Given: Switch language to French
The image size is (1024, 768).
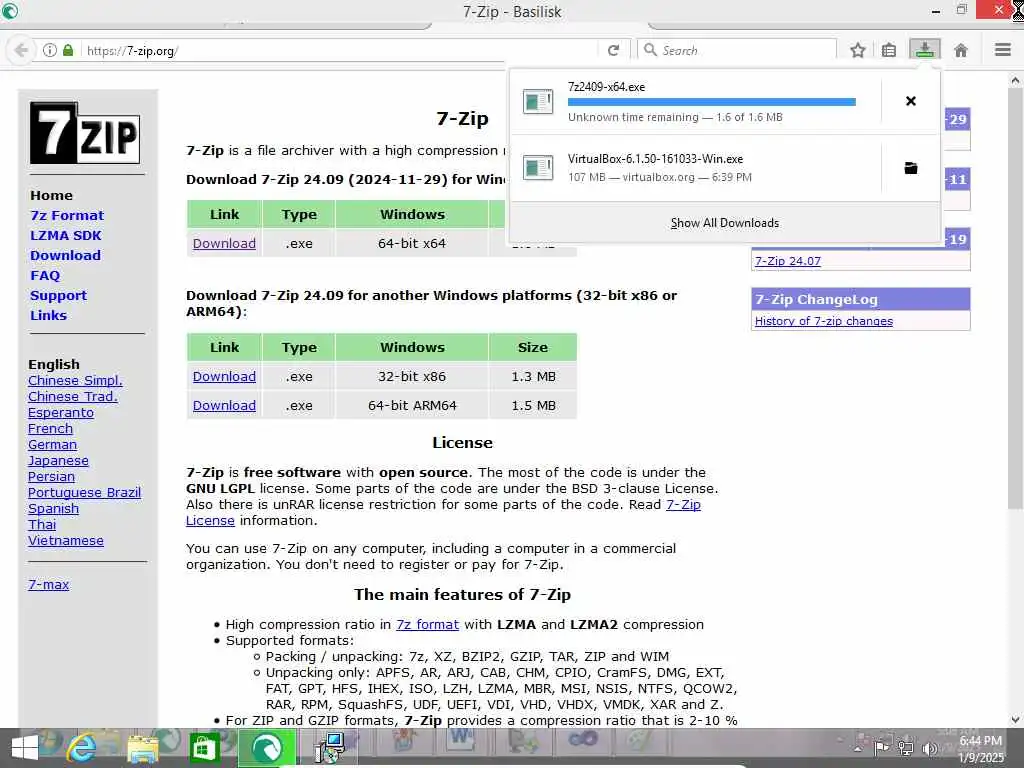Looking at the screenshot, I should click(x=50, y=429).
